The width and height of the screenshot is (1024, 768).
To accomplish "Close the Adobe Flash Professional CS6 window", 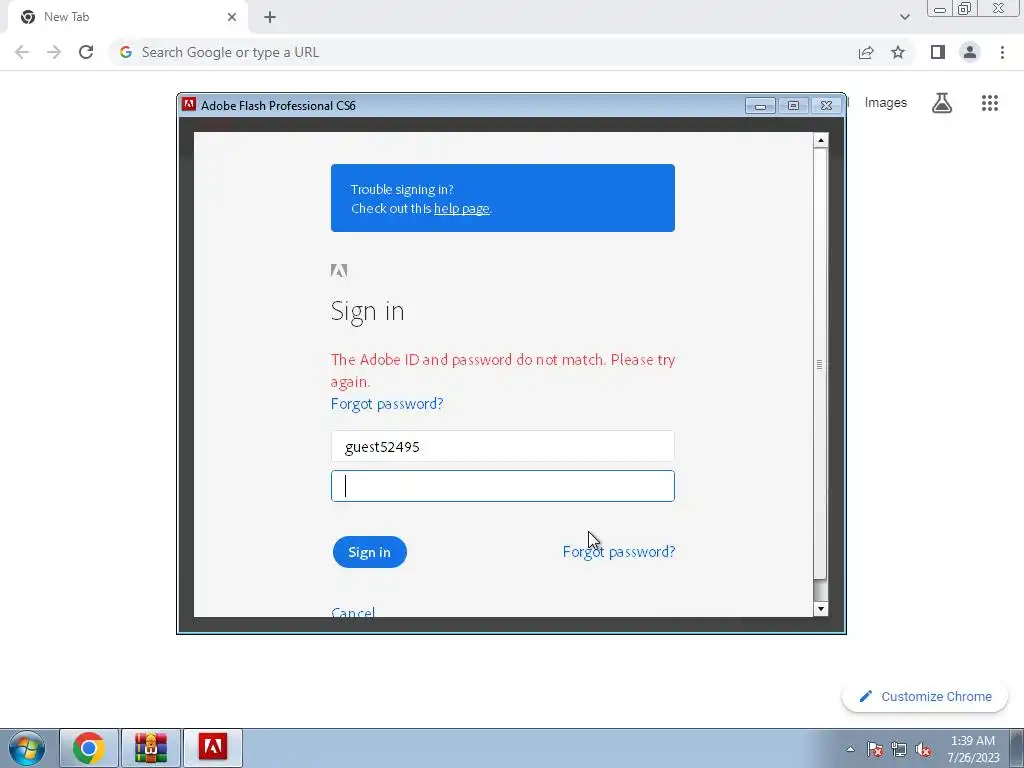I will pyautogui.click(x=826, y=106).
